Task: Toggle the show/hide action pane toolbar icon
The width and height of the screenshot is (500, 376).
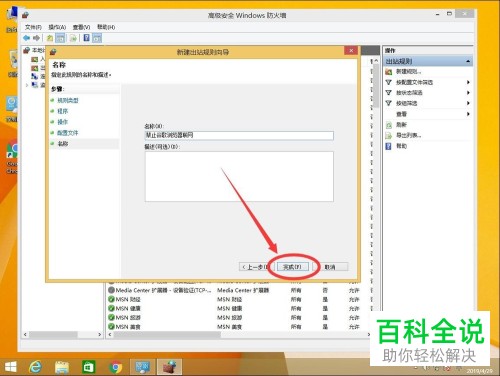Action: pos(97,38)
